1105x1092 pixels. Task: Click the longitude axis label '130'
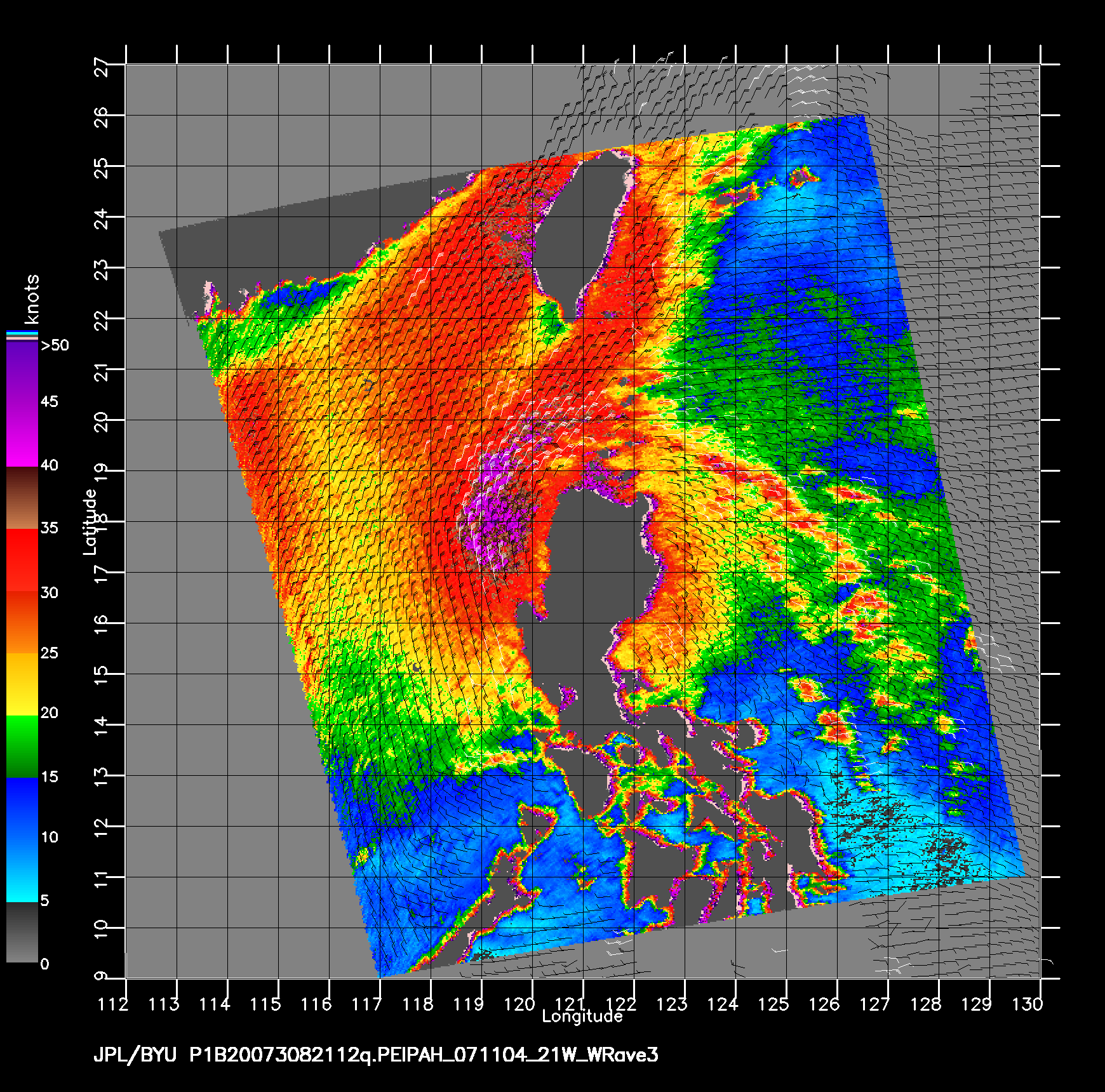pos(1028,1004)
